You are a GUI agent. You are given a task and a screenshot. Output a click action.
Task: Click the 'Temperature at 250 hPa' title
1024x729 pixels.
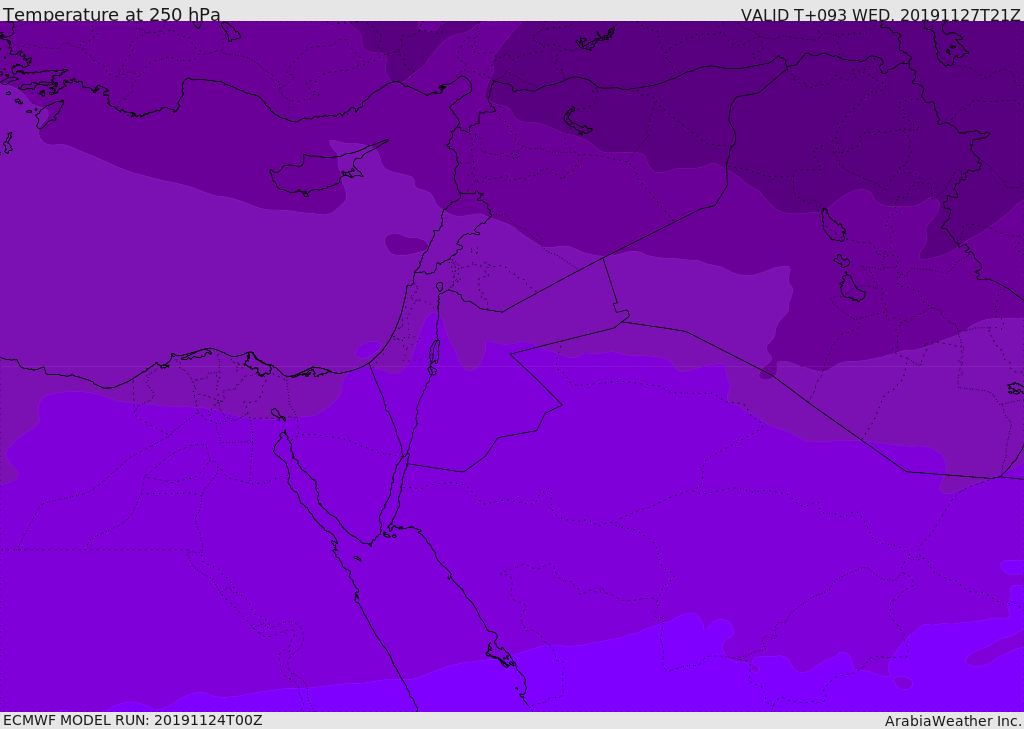click(112, 14)
